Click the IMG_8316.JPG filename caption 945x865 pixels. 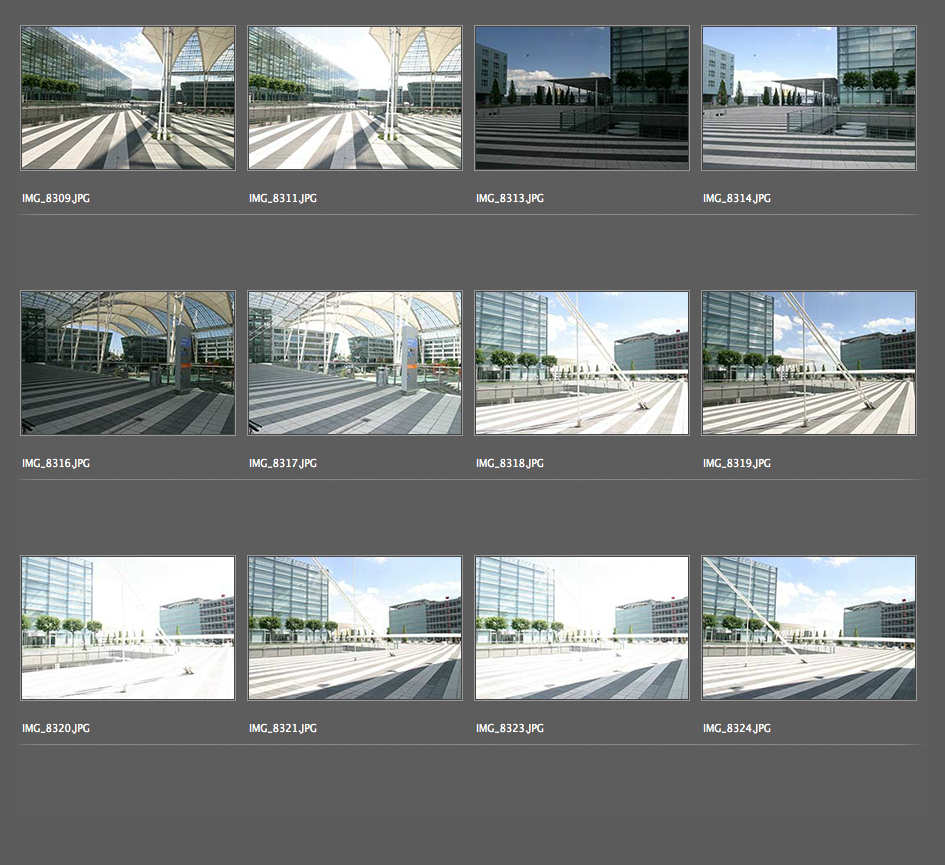[56, 464]
